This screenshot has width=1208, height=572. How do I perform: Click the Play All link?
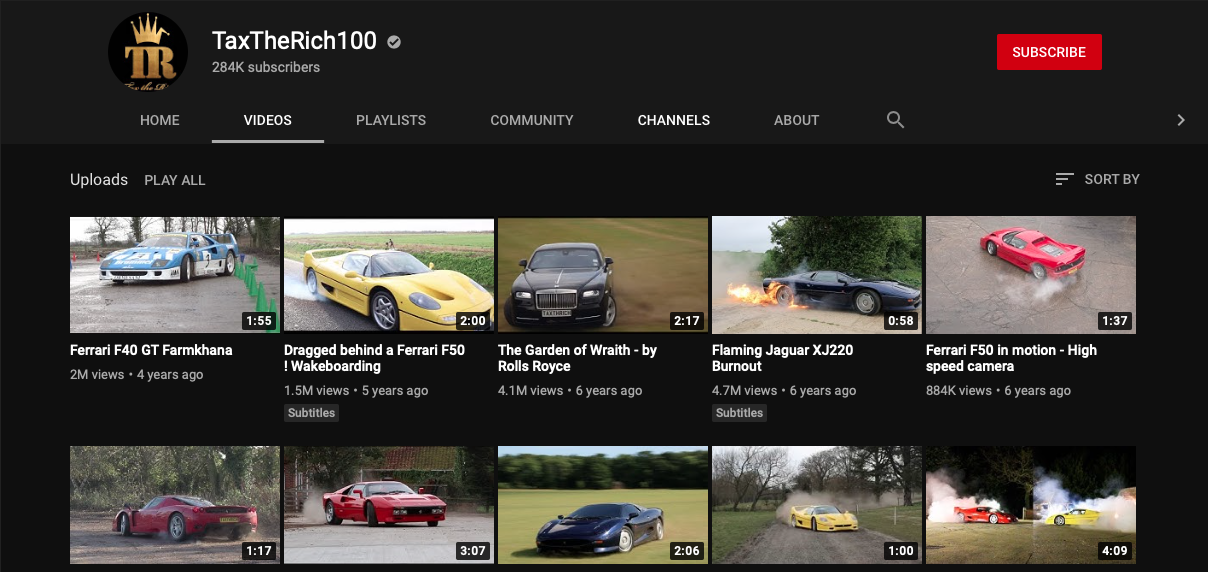175,180
